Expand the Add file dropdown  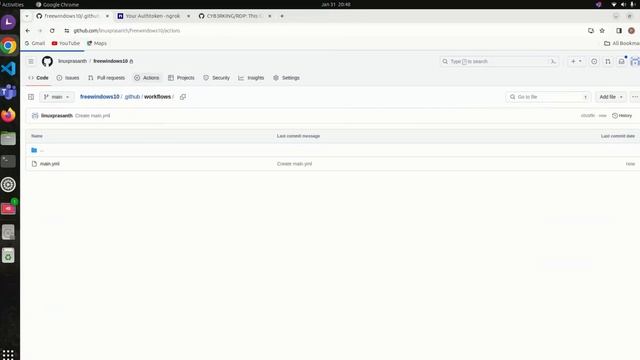(x=611, y=97)
